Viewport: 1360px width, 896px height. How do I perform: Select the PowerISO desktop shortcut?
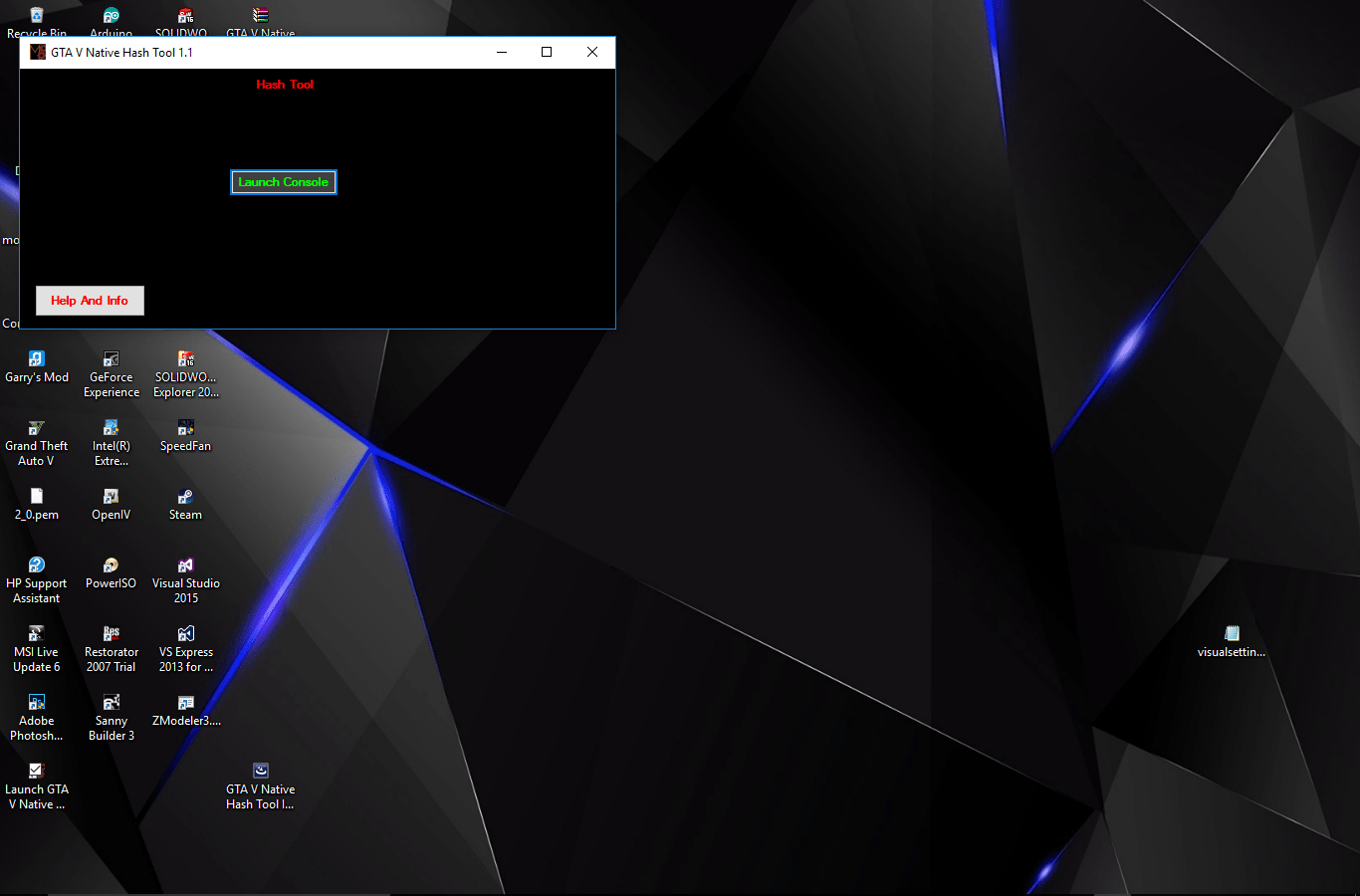coord(112,573)
